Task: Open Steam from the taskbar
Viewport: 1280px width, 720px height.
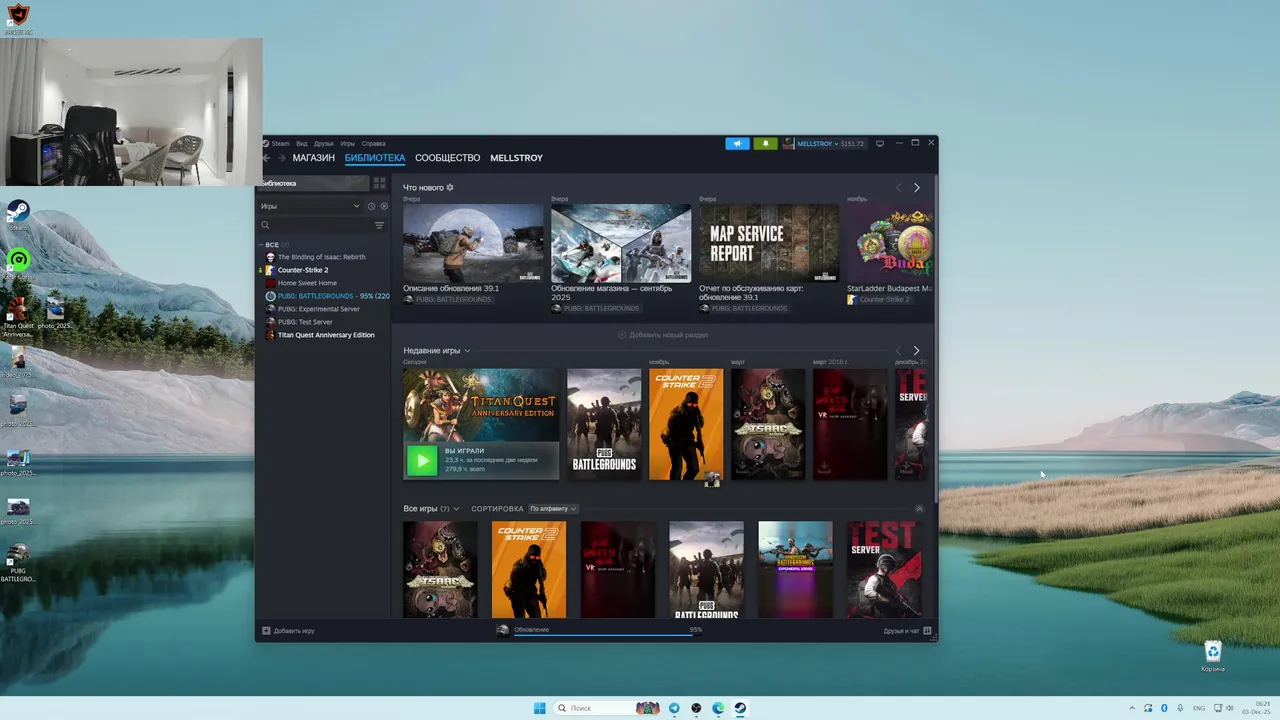Action: (740, 708)
